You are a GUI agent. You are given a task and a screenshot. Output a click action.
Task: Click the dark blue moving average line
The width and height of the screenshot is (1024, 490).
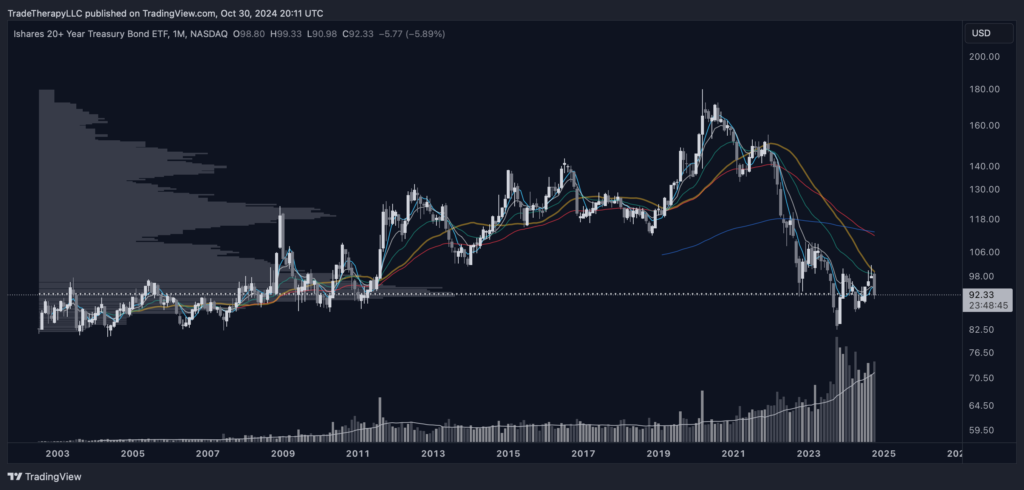pos(760,222)
